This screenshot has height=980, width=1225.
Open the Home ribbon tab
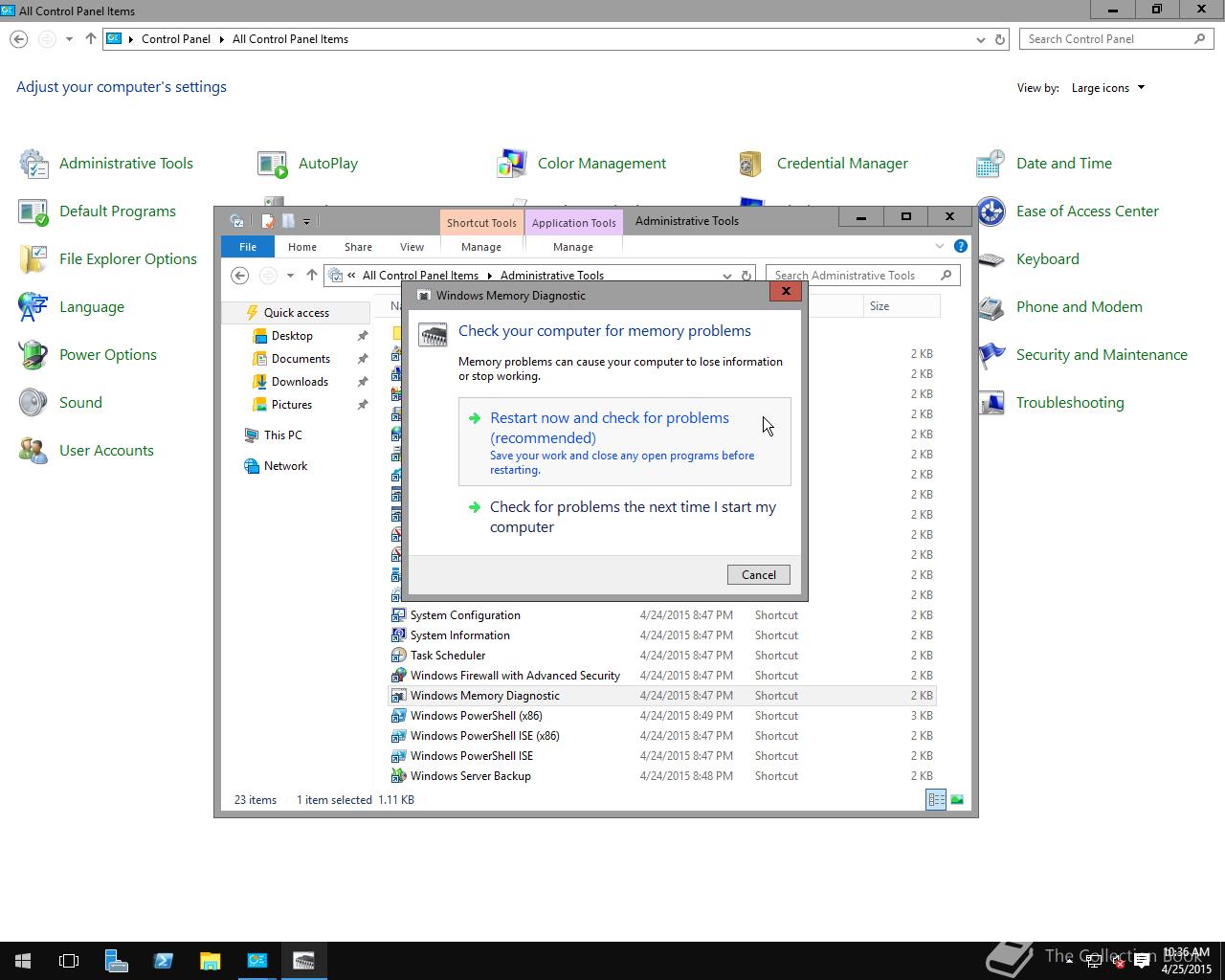pos(302,247)
